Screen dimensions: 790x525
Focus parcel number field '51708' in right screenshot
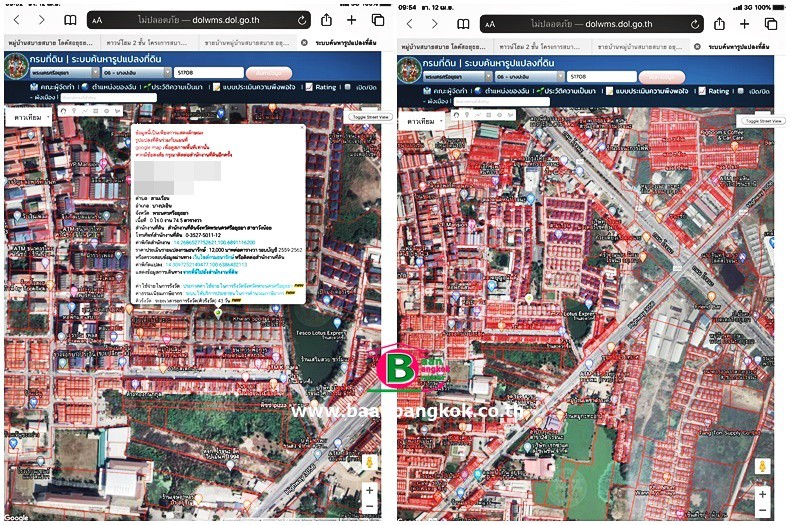pyautogui.click(x=602, y=77)
